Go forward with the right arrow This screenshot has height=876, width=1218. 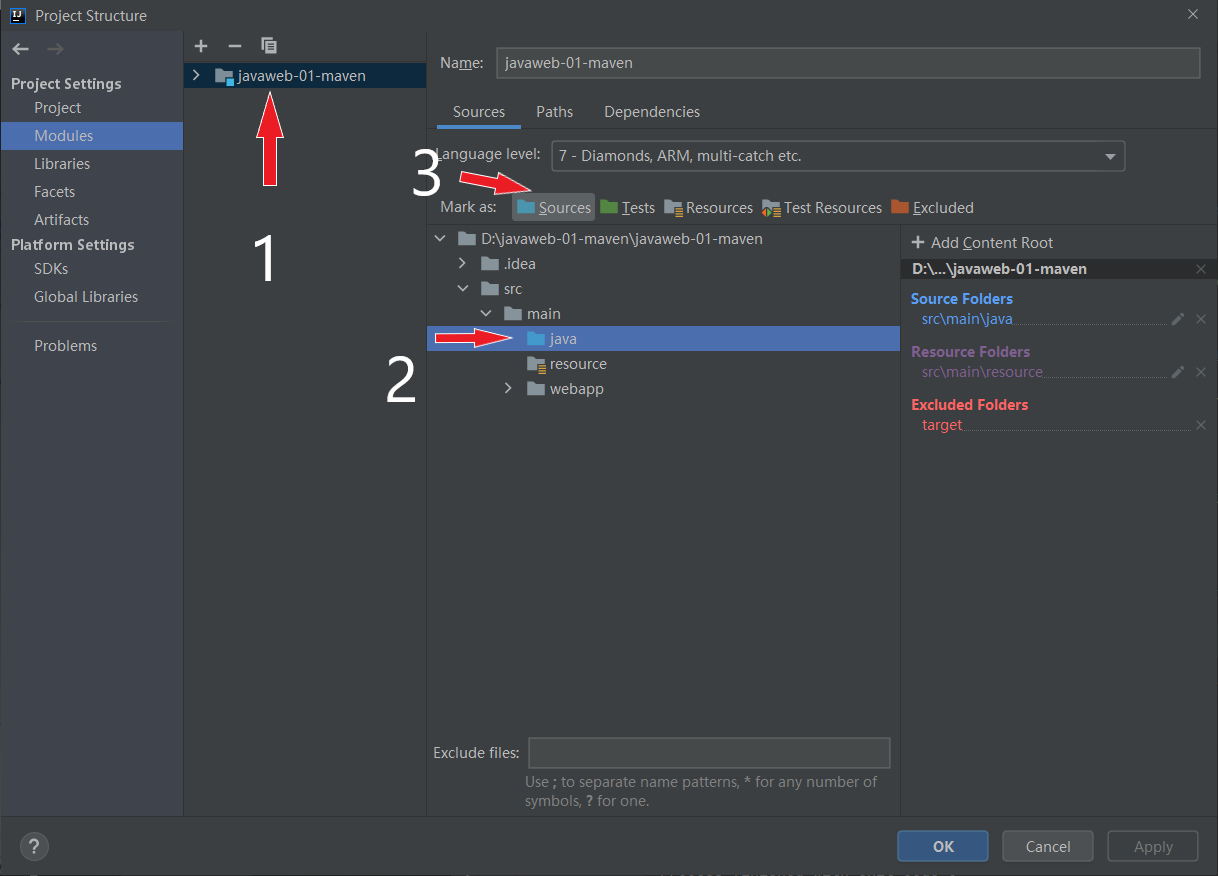pyautogui.click(x=55, y=49)
